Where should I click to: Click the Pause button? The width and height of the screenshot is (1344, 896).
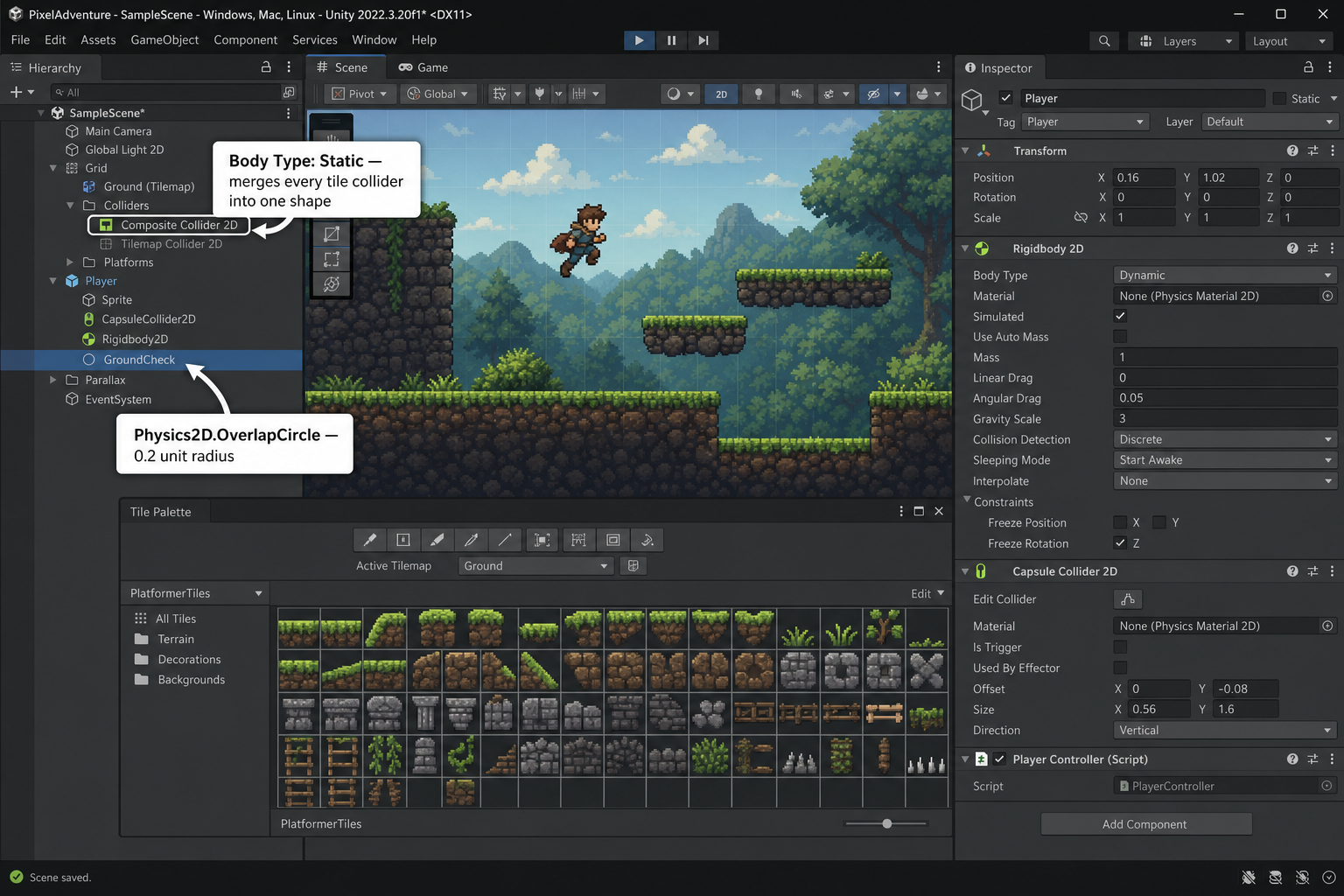pos(671,40)
